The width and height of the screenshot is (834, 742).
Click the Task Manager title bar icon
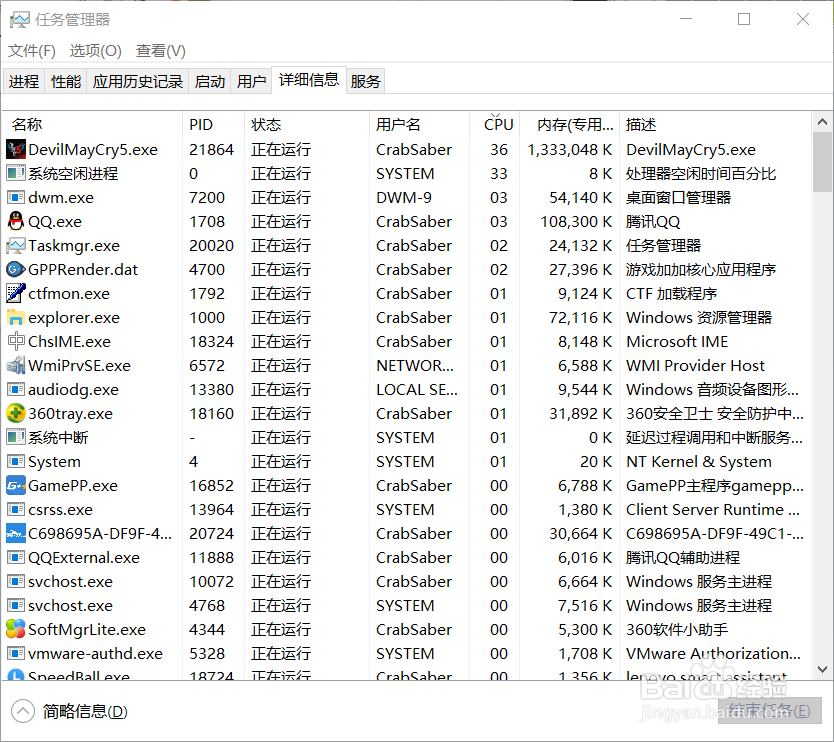[x=20, y=20]
